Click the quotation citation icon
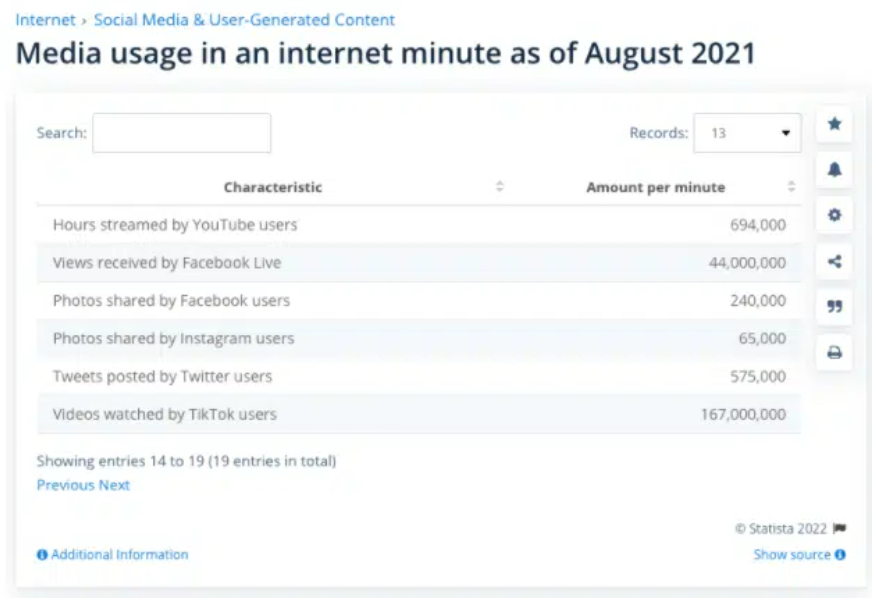The height and width of the screenshot is (602, 876). (834, 307)
